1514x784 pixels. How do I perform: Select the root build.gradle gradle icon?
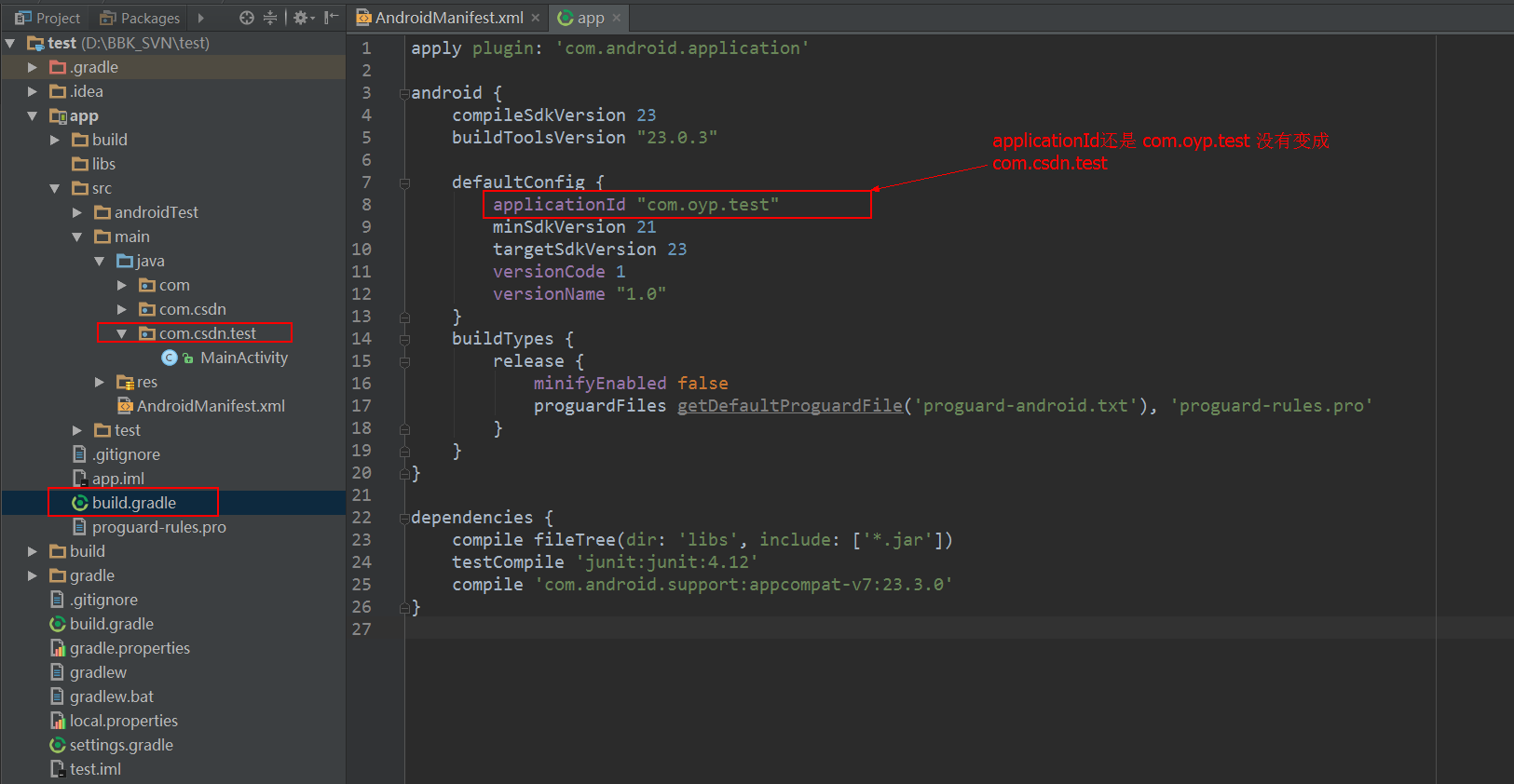pyautogui.click(x=58, y=624)
